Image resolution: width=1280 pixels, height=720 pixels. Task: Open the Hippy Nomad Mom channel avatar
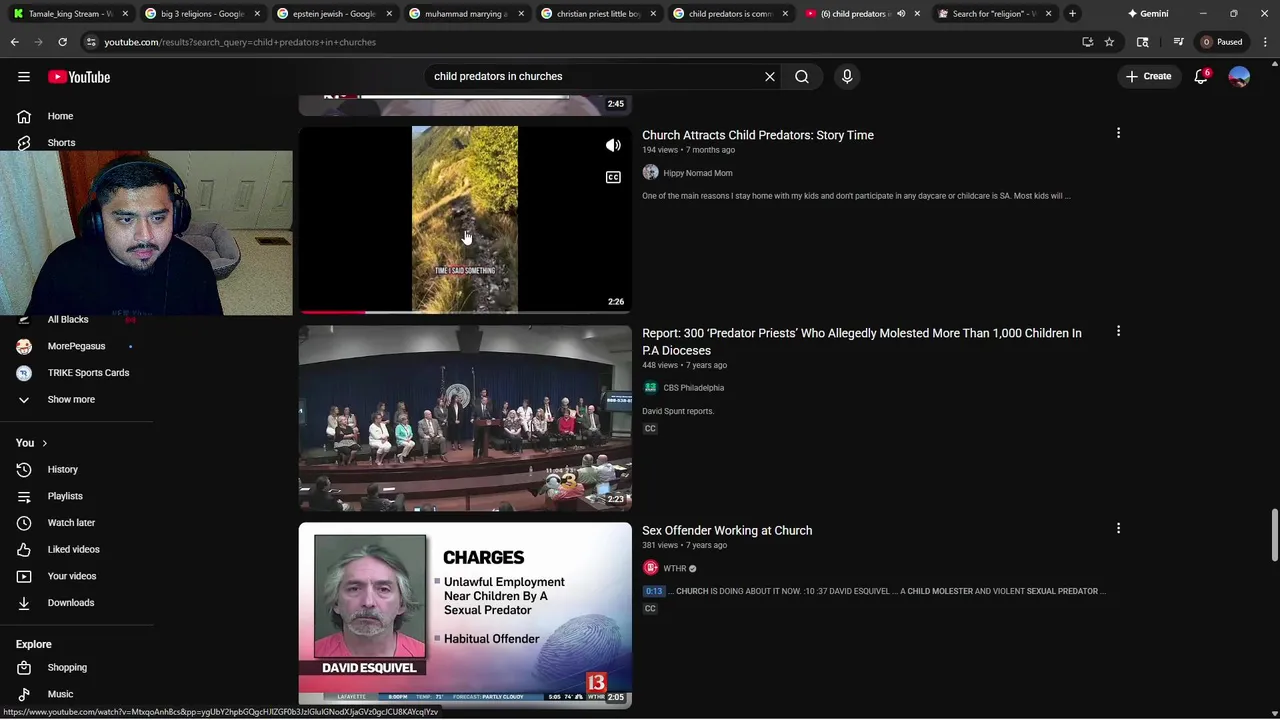[x=650, y=173]
